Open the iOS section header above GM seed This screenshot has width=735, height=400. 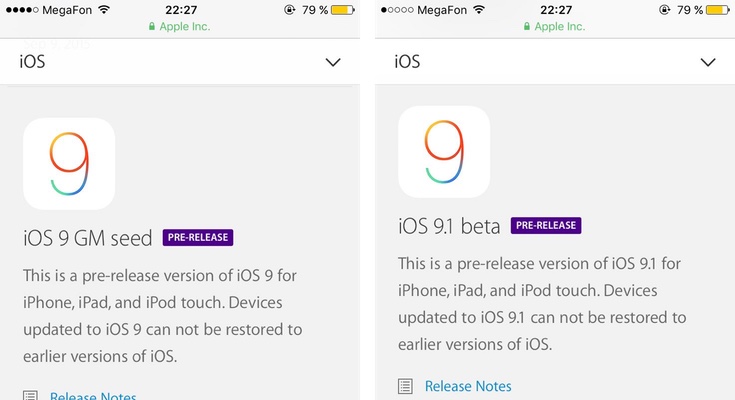coord(32,62)
